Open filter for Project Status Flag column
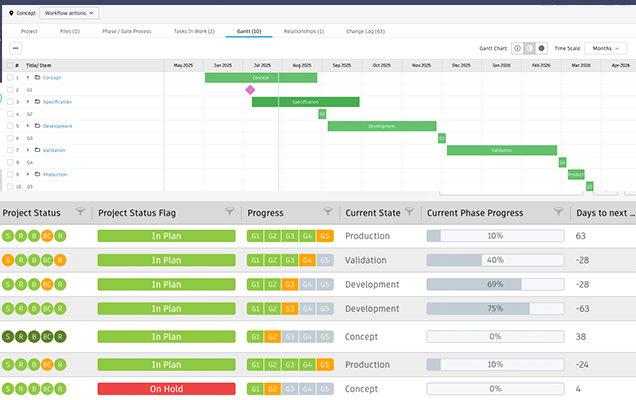 pos(230,212)
